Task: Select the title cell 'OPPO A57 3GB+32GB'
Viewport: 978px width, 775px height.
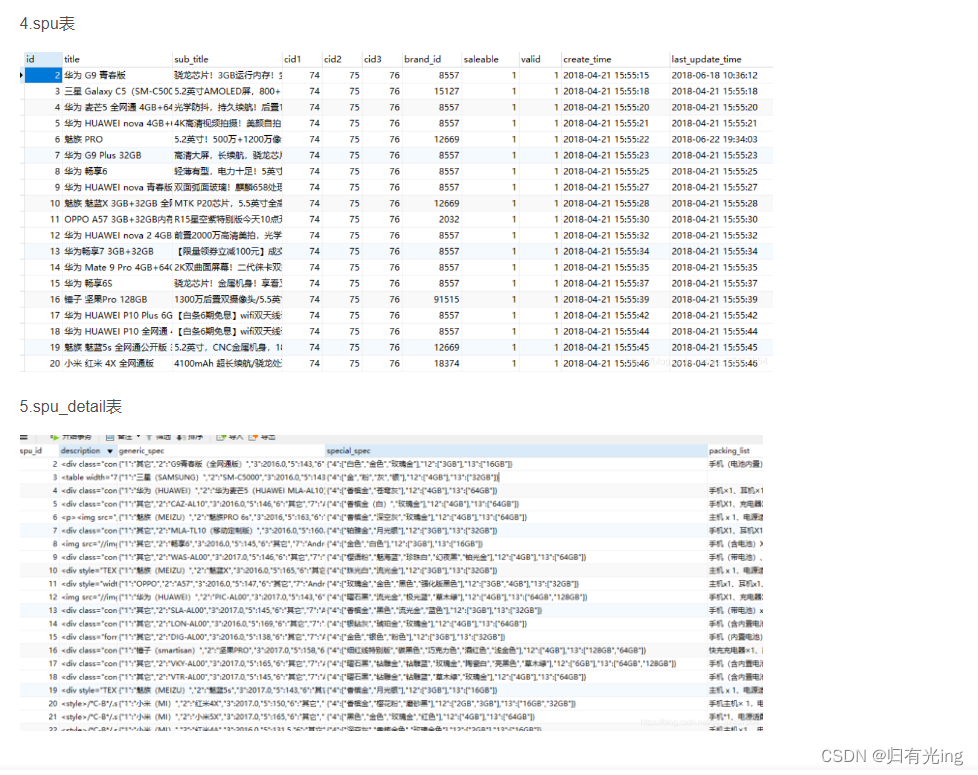Action: pyautogui.click(x=117, y=219)
